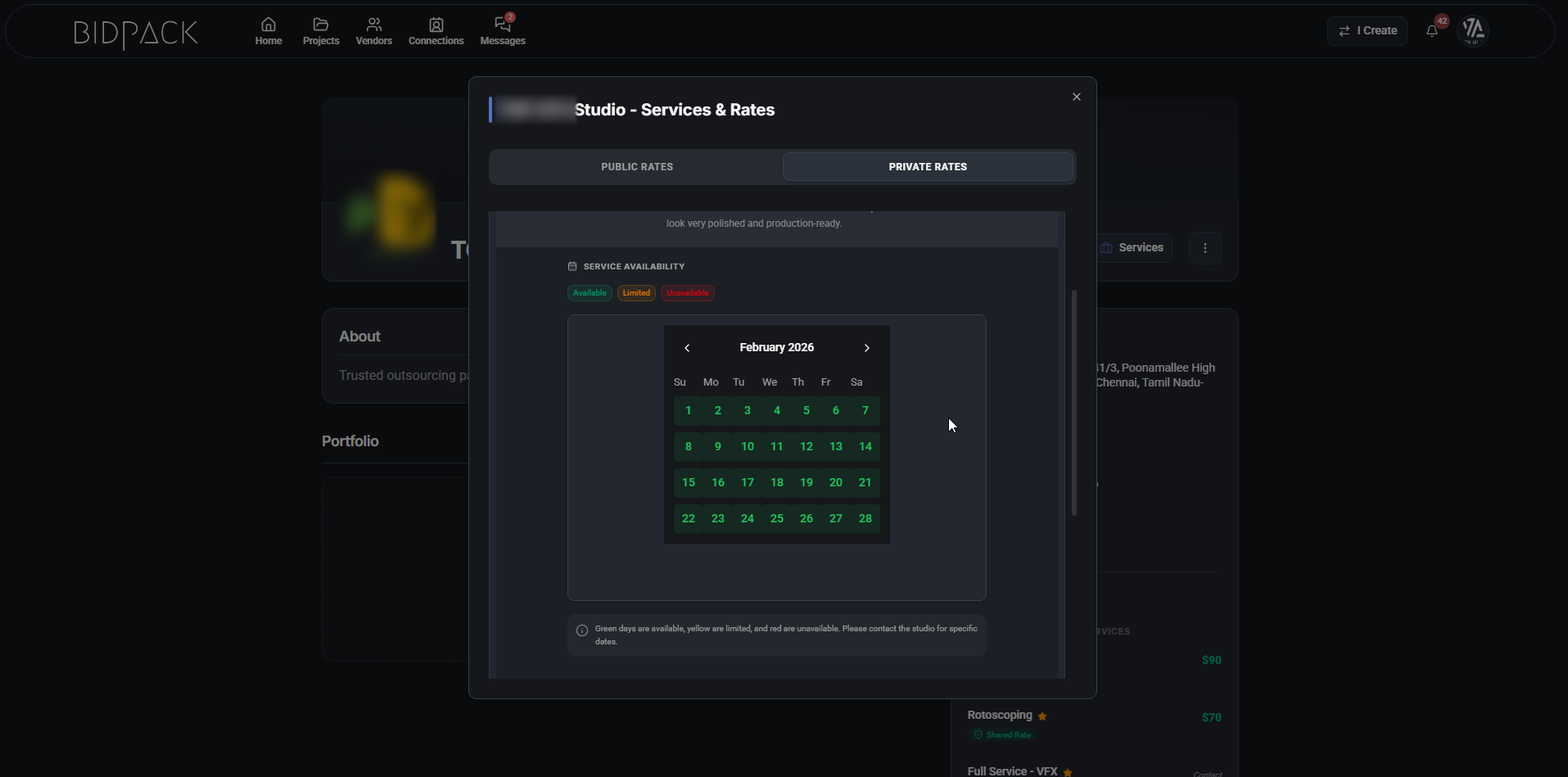The width and height of the screenshot is (1568, 777).
Task: Advance the calendar to March 2026
Action: (x=866, y=347)
